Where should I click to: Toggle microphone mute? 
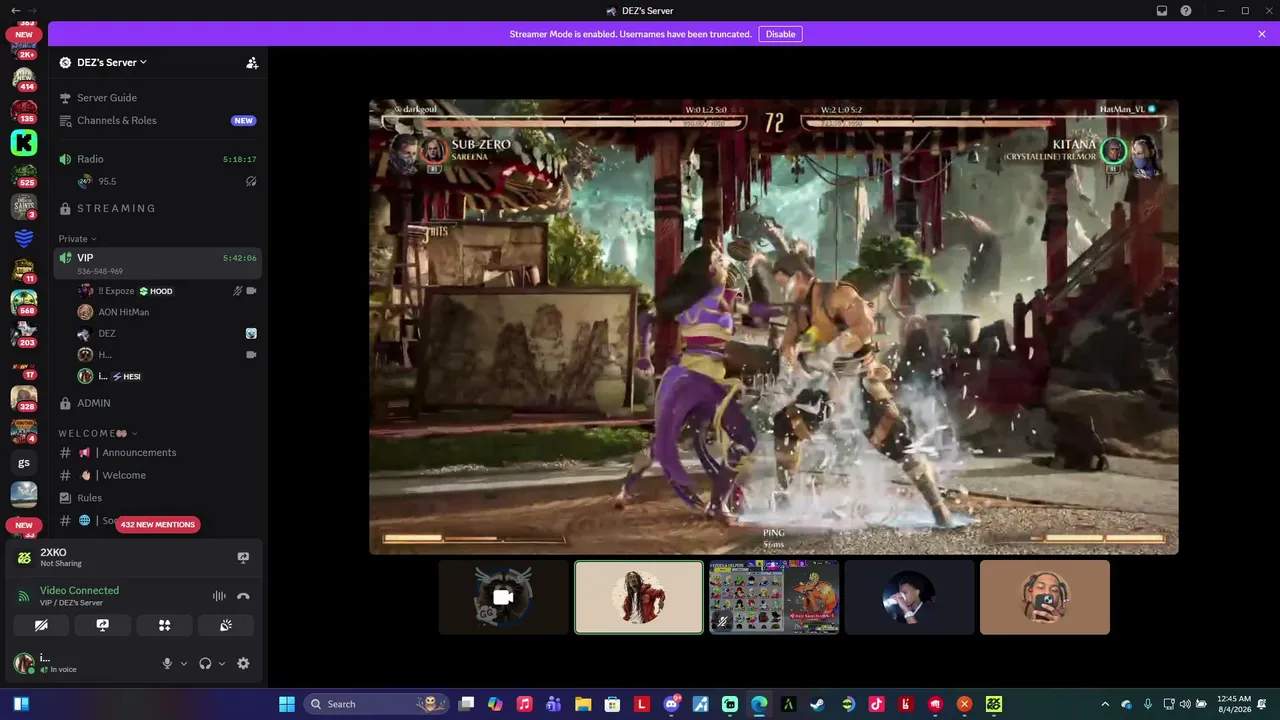168,663
